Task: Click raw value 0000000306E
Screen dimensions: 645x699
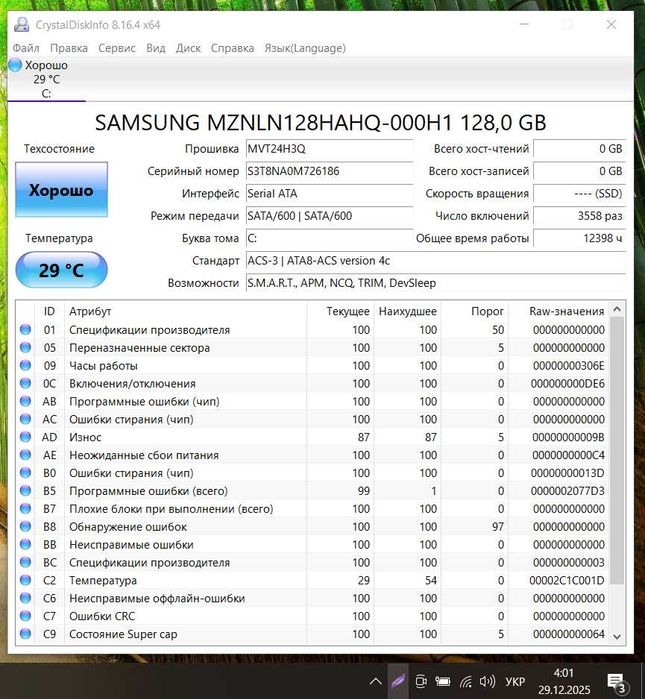Action: click(568, 366)
